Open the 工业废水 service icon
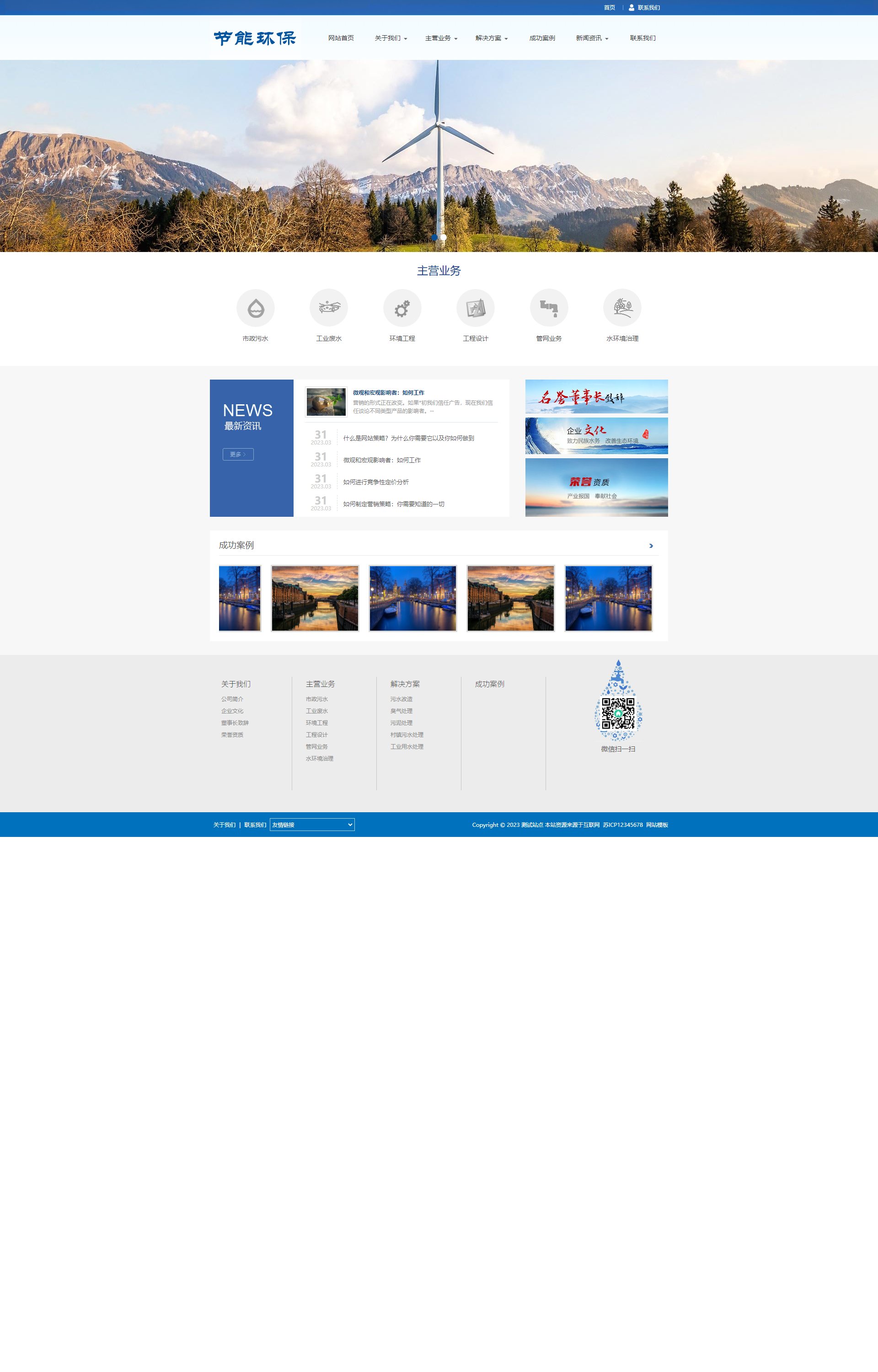The width and height of the screenshot is (878, 1372). pos(328,308)
